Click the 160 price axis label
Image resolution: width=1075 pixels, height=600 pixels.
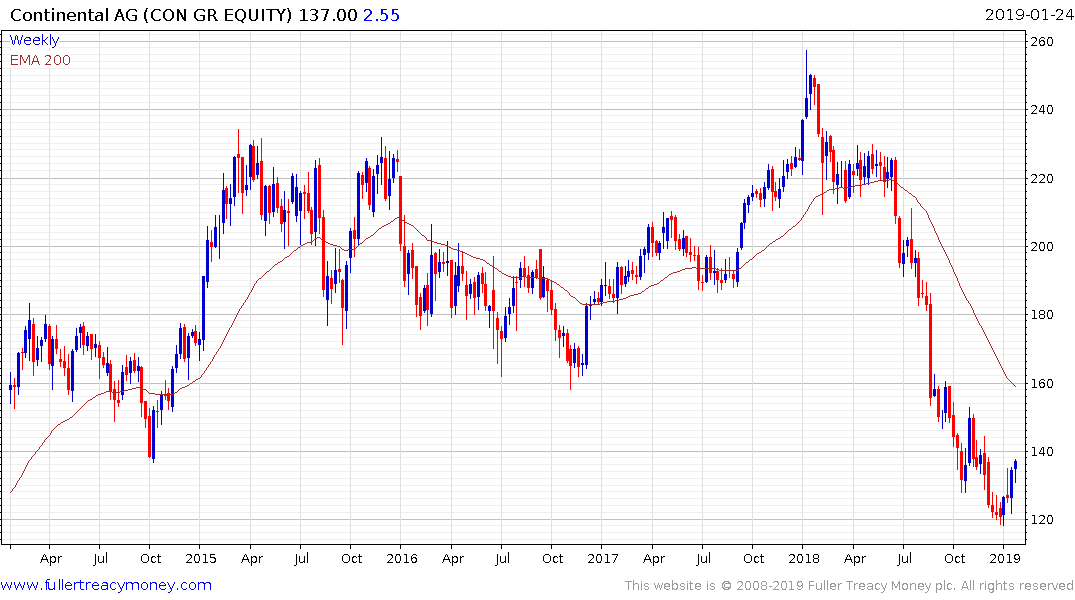[x=1042, y=383]
